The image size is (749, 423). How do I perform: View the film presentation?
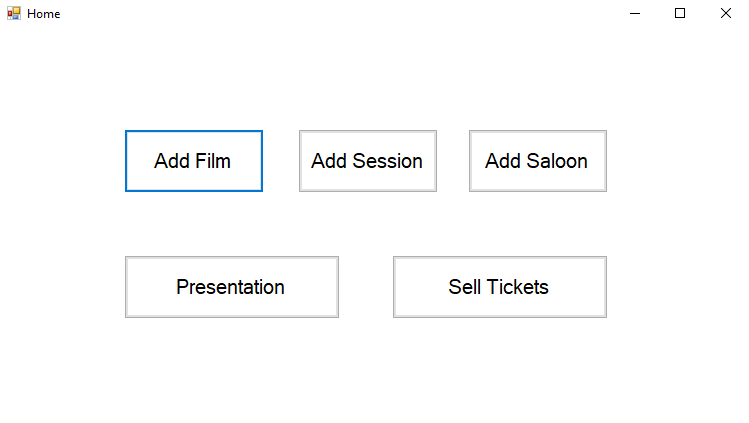[231, 287]
